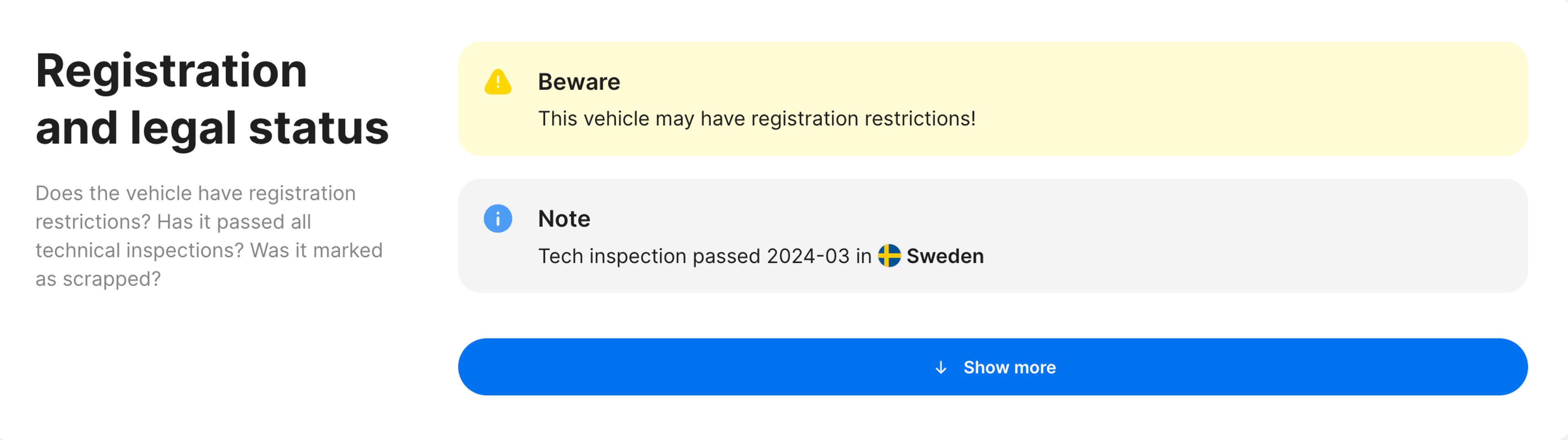Viewport: 1568px width, 440px height.
Task: Click "technical inspections?" in the description
Action: [139, 250]
